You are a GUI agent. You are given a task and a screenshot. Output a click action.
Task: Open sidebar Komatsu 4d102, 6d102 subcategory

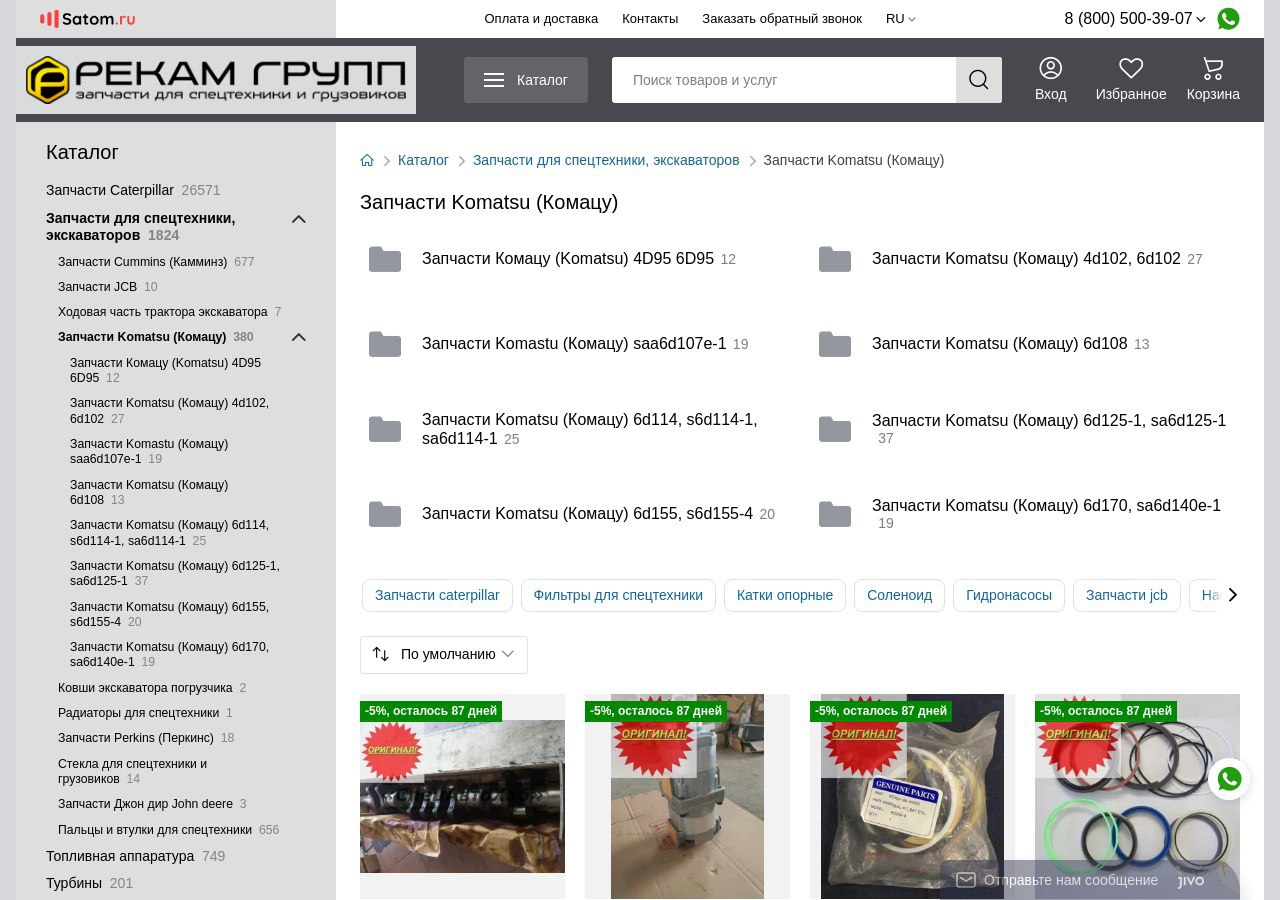(x=169, y=411)
